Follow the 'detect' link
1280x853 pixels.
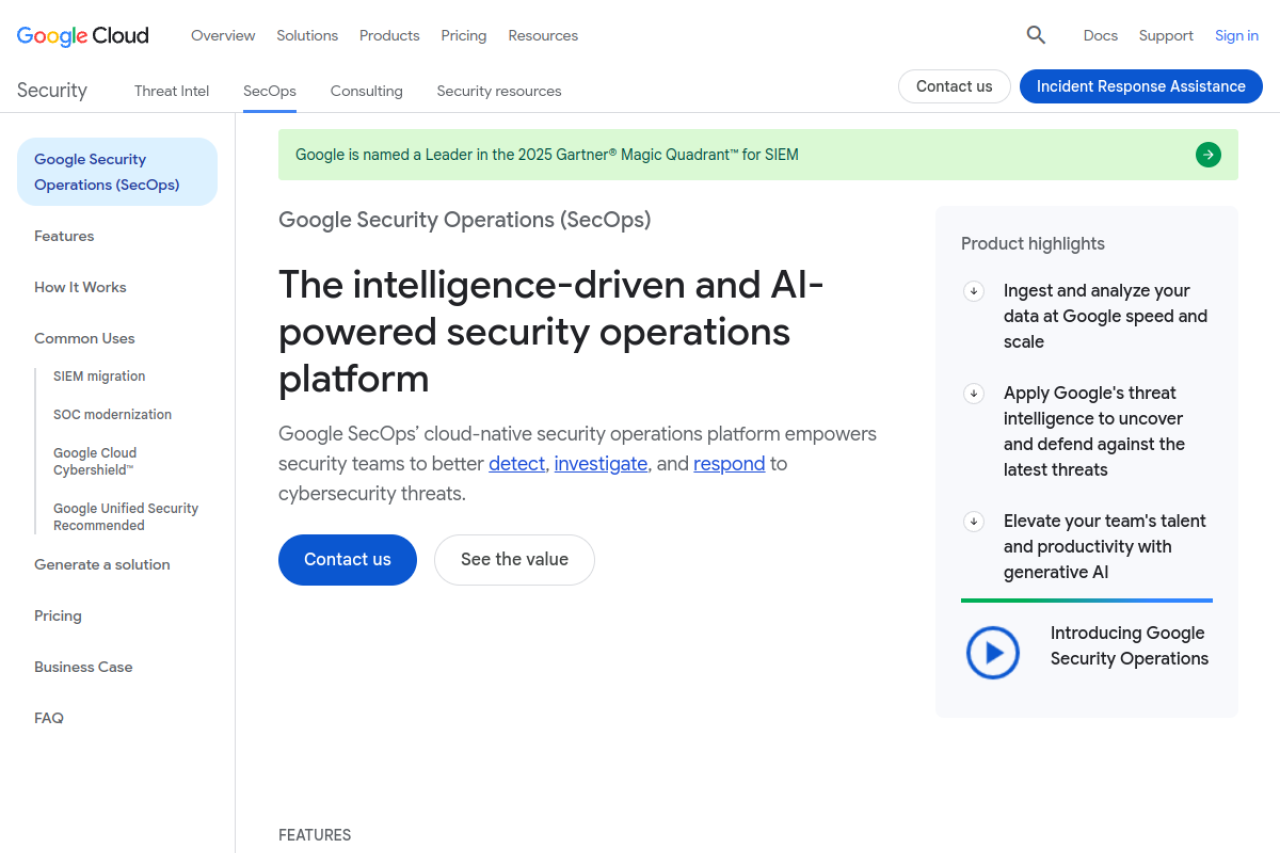517,464
